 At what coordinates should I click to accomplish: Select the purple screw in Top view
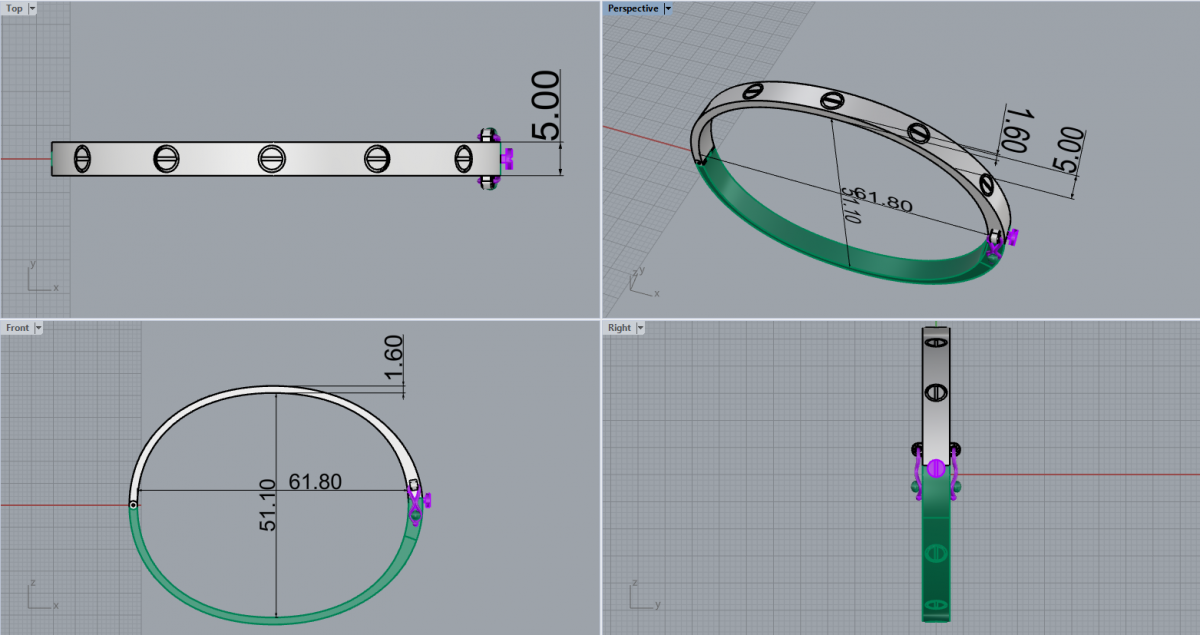click(x=508, y=157)
